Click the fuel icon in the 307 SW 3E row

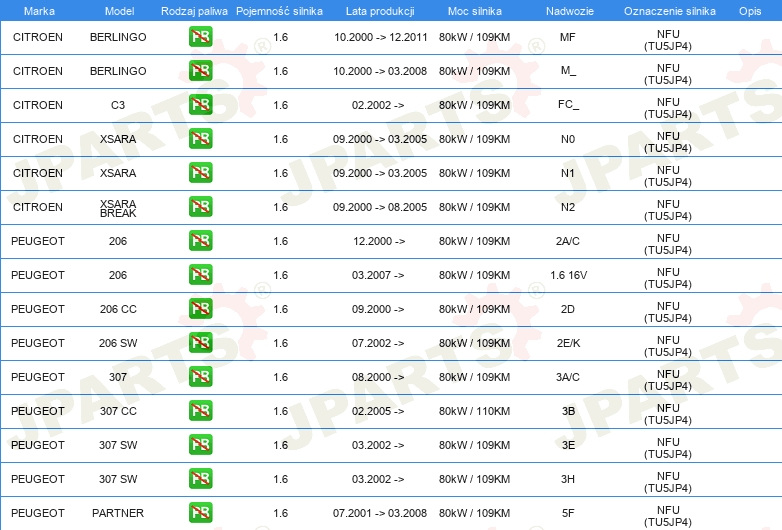click(x=200, y=445)
